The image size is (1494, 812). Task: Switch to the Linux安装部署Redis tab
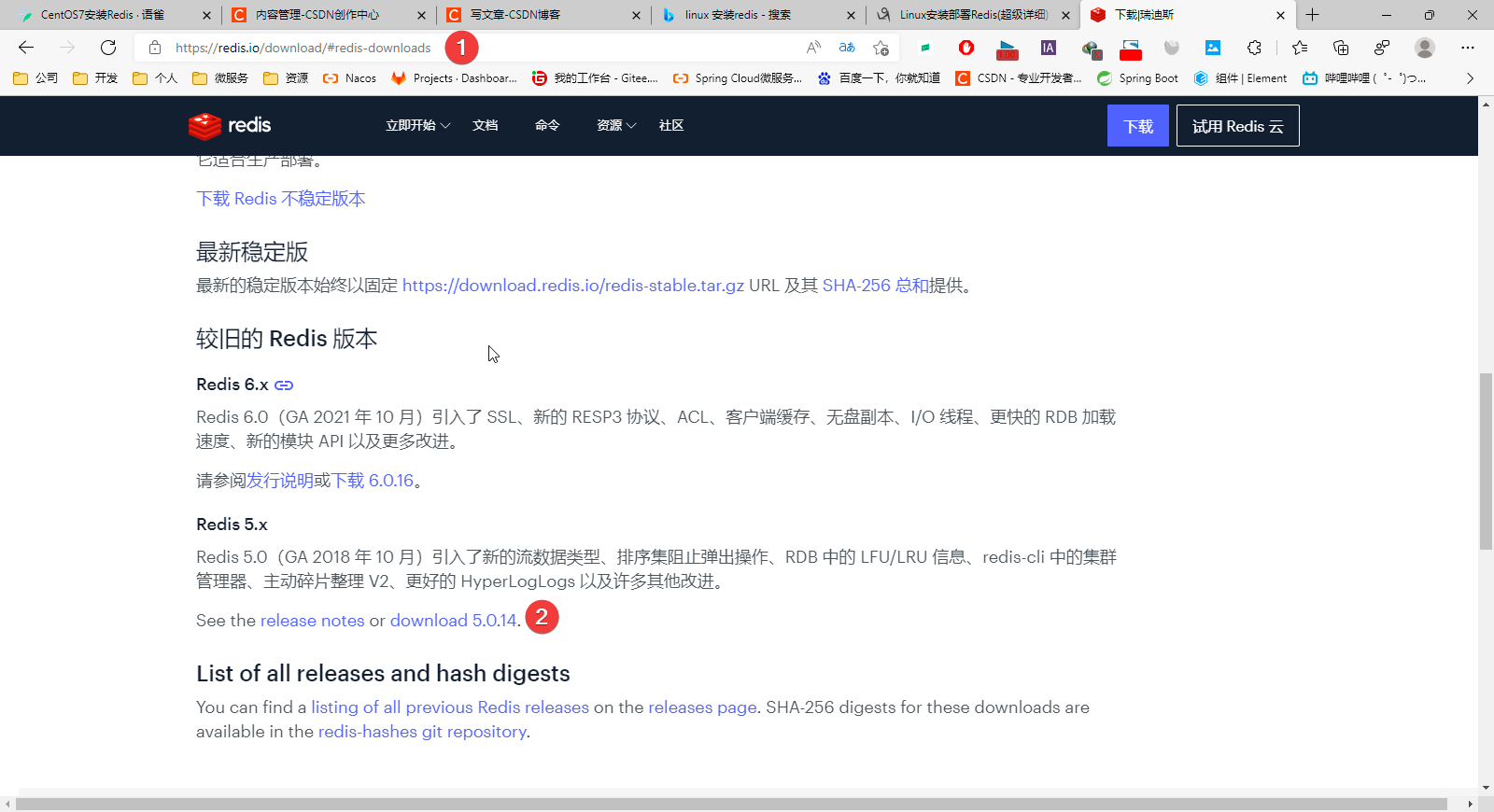click(972, 15)
